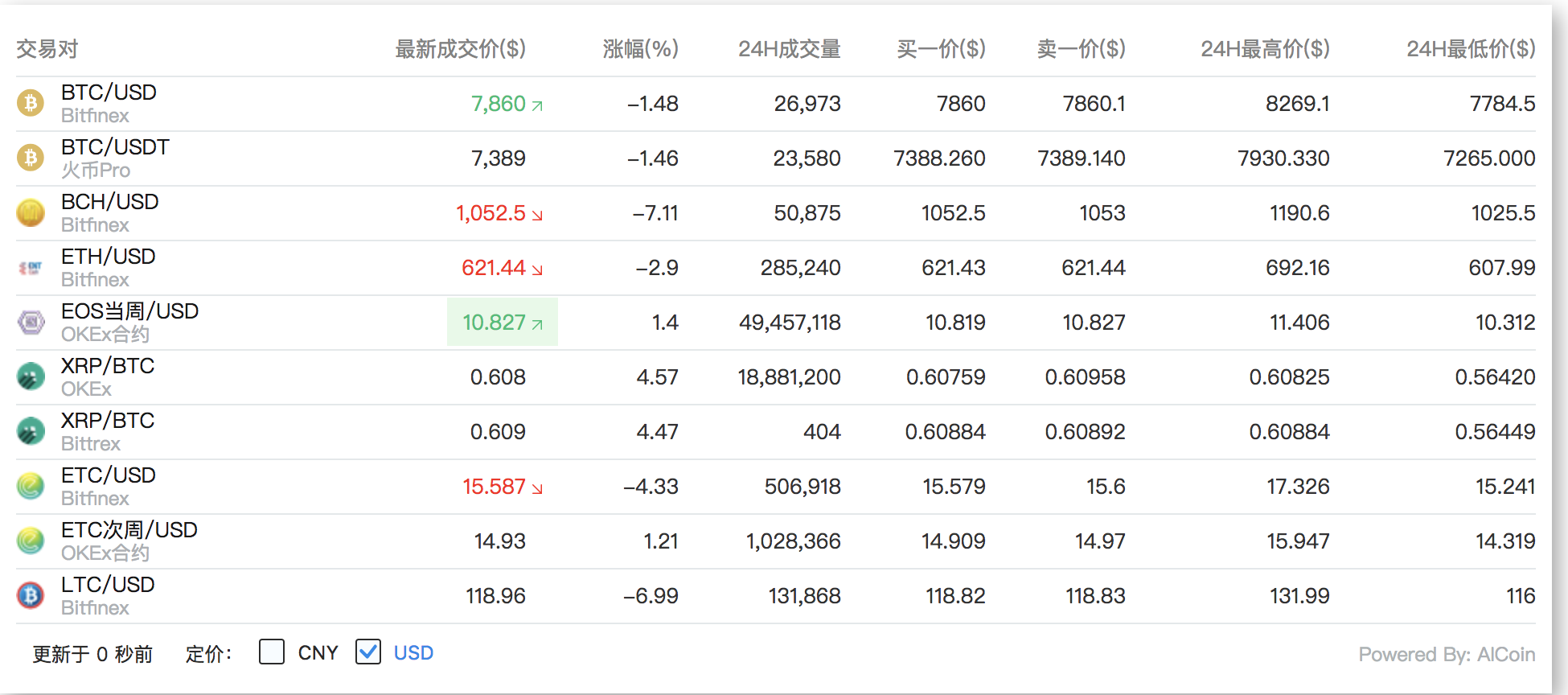Image resolution: width=1568 pixels, height=695 pixels.
Task: Click the up arrow next to 10.827 price
Action: coord(537,324)
